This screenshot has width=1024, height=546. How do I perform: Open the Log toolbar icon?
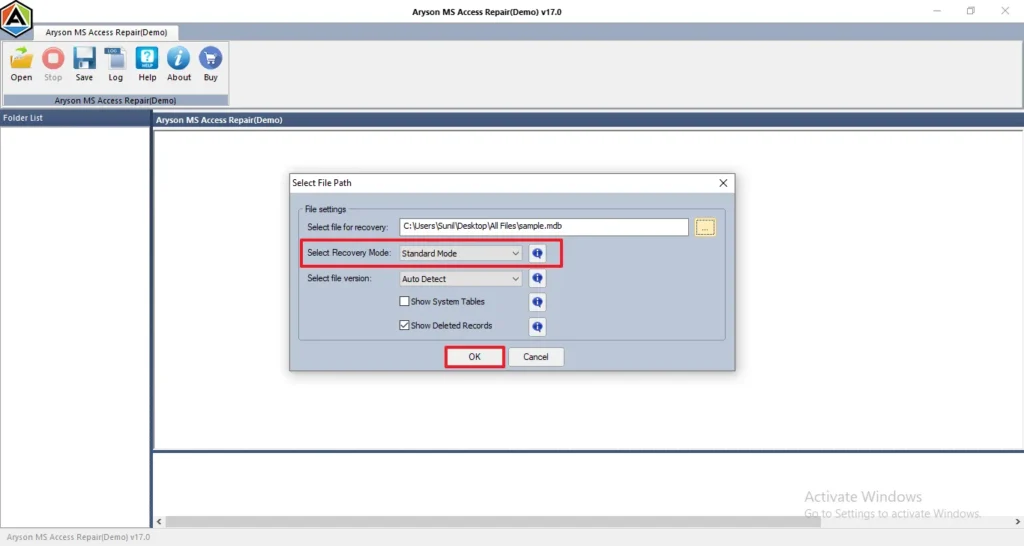[116, 63]
